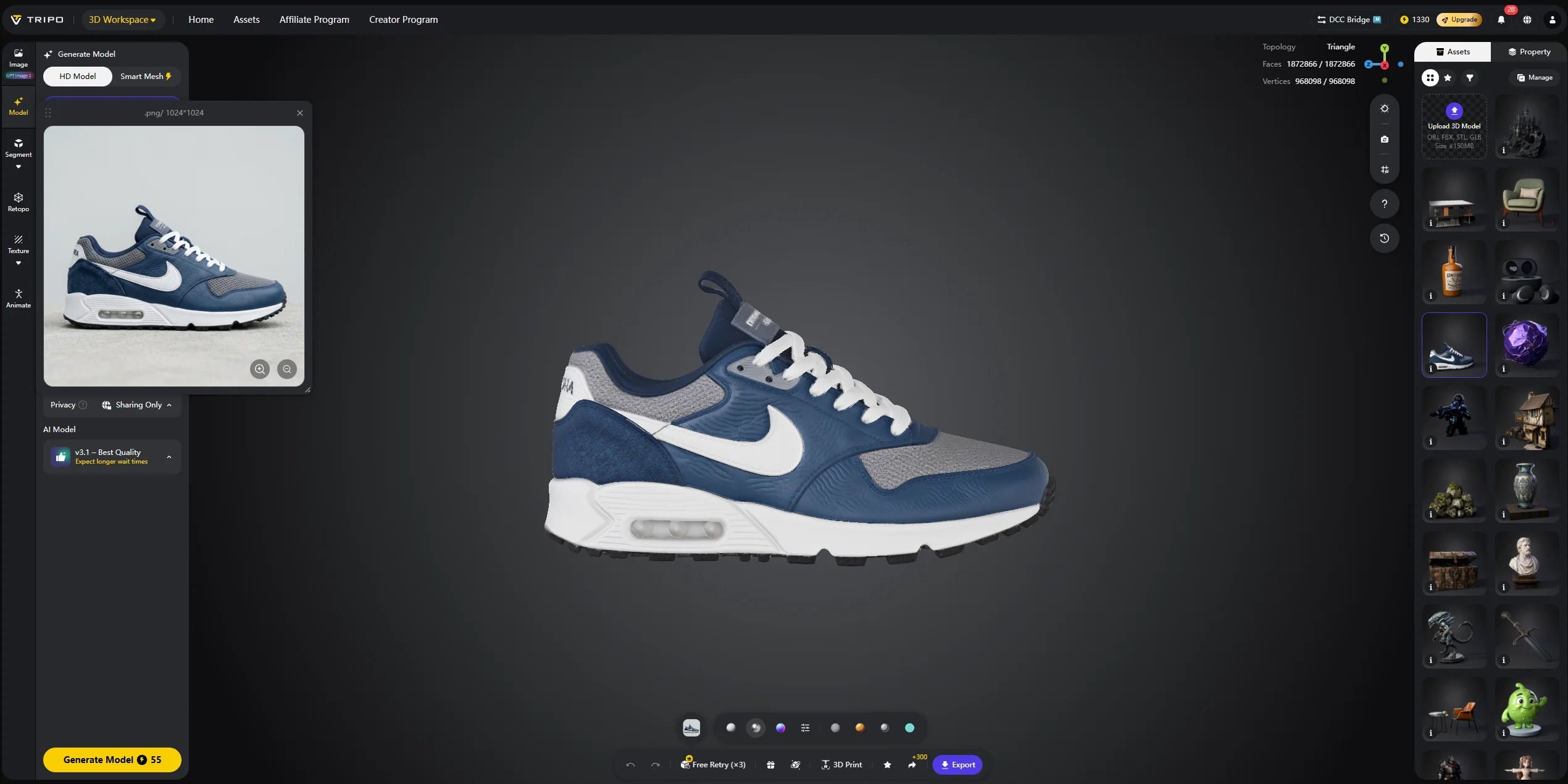Filter assets with the funnel icon
This screenshot has height=784, width=1568.
[1470, 78]
